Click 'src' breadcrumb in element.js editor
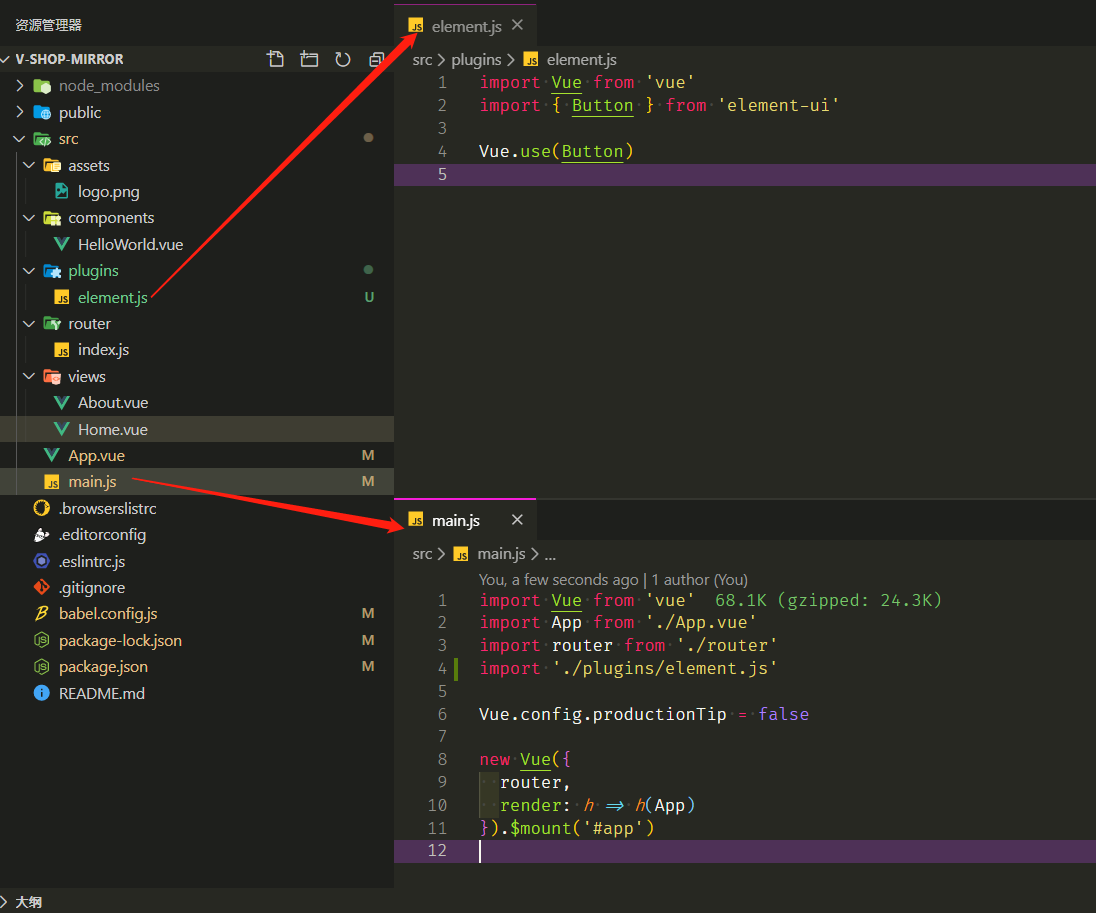The width and height of the screenshot is (1096, 913). (422, 60)
